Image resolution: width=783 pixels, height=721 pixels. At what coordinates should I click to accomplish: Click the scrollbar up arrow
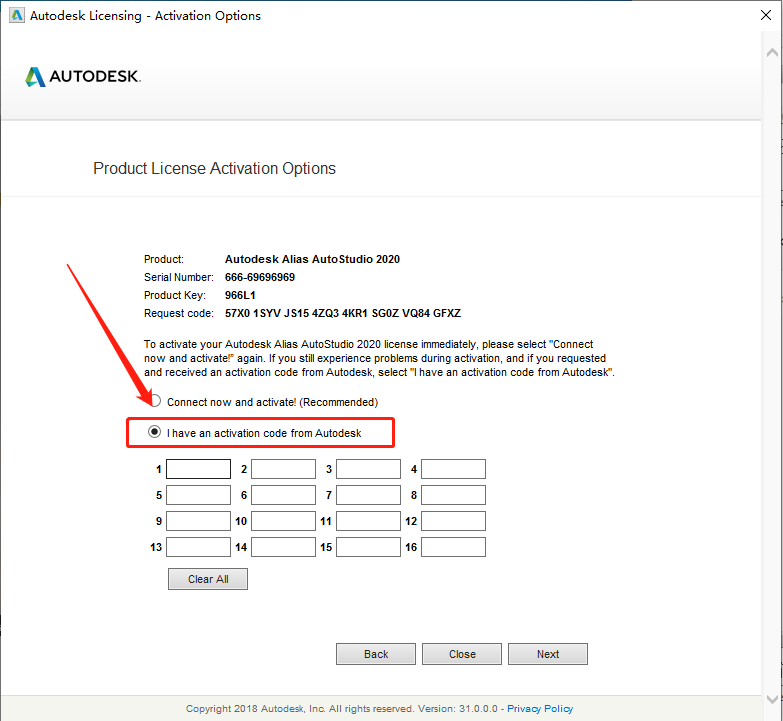click(x=772, y=52)
